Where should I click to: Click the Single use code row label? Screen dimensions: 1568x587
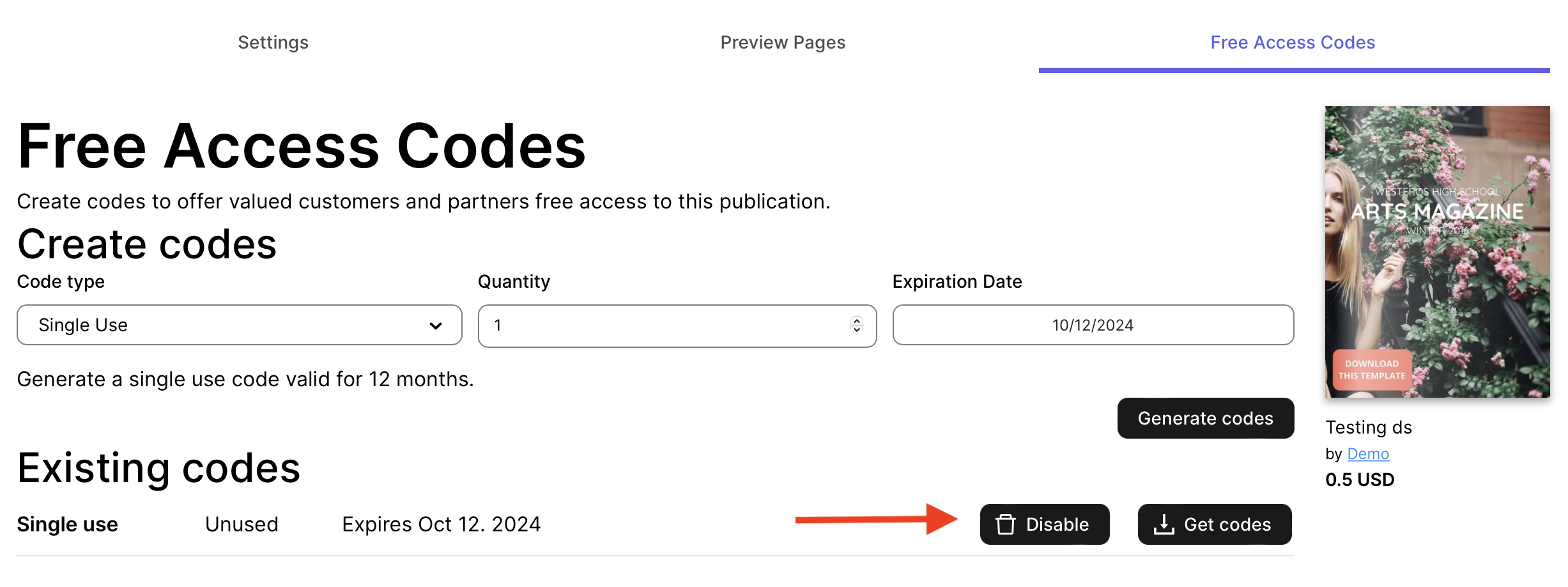click(x=67, y=524)
